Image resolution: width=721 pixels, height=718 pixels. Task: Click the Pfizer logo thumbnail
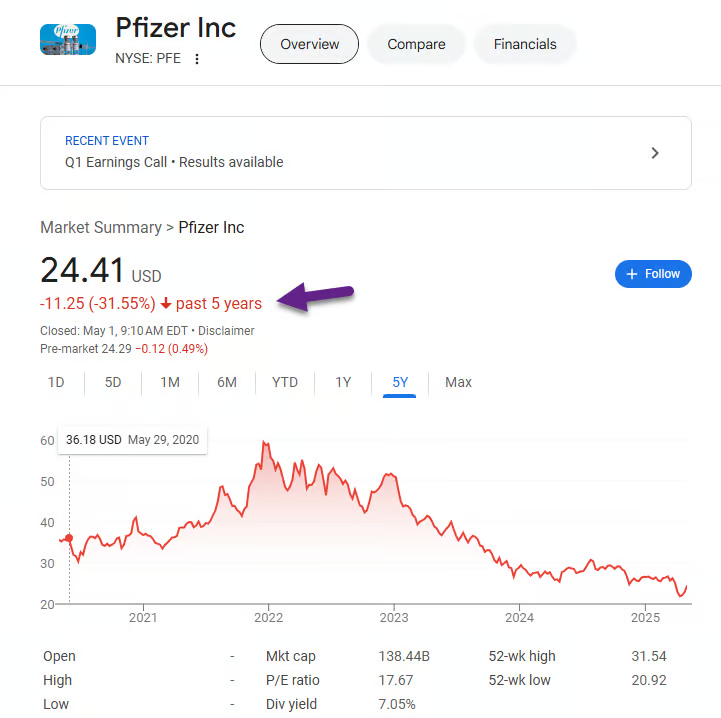[68, 40]
